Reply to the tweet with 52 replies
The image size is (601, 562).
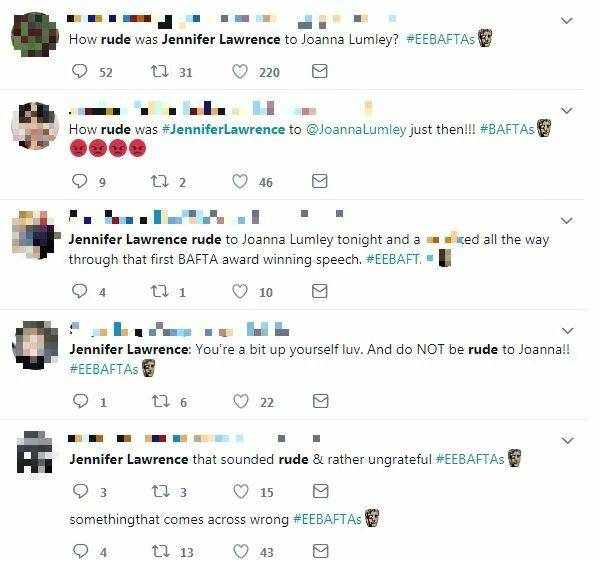point(80,72)
